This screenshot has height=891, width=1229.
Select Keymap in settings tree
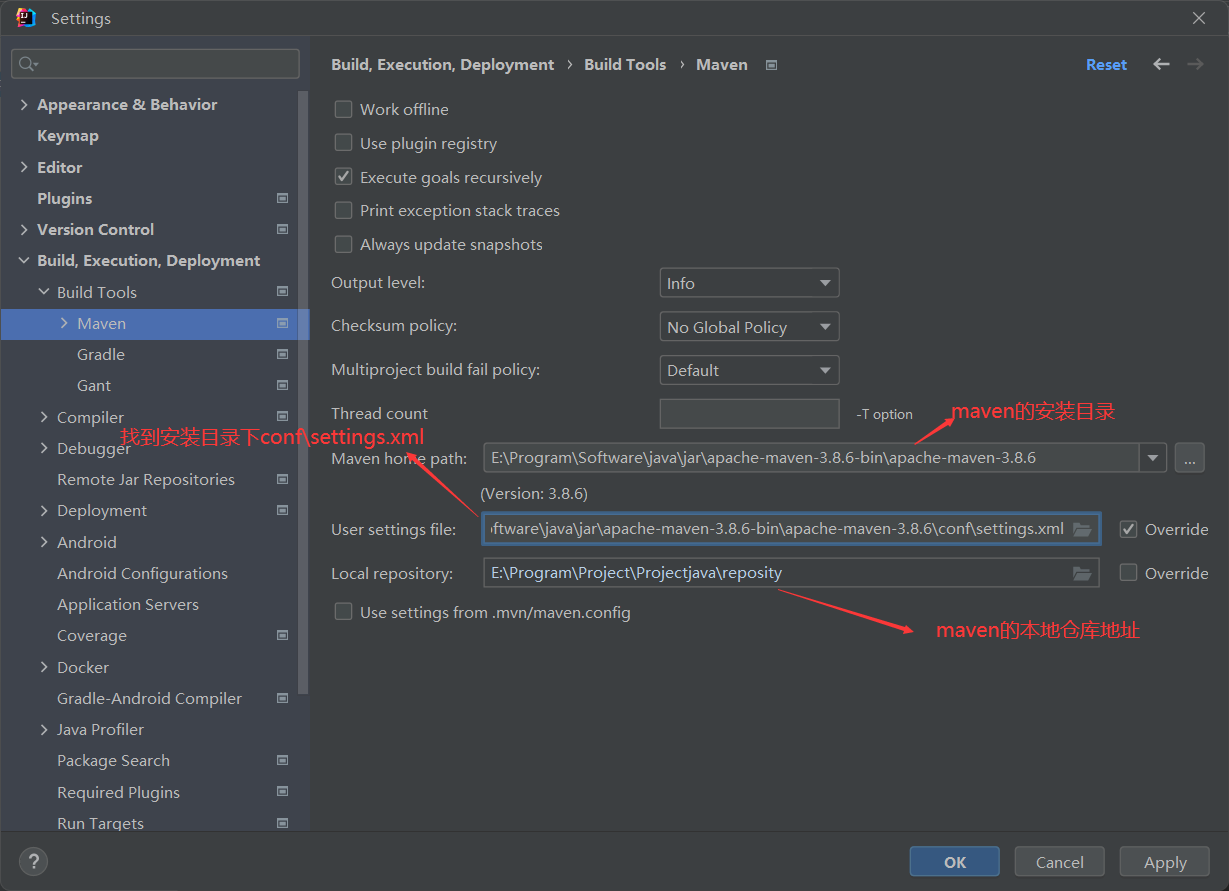coord(68,135)
